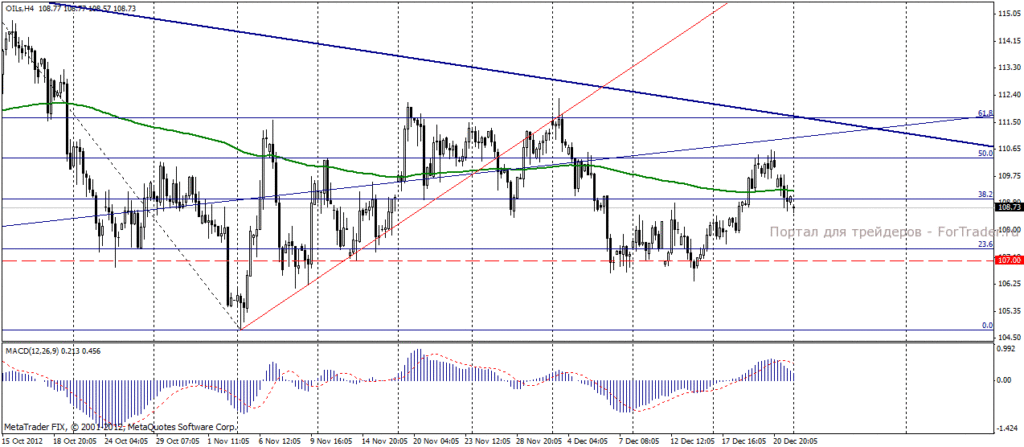Click the 104.50 price axis label

click(x=1010, y=337)
